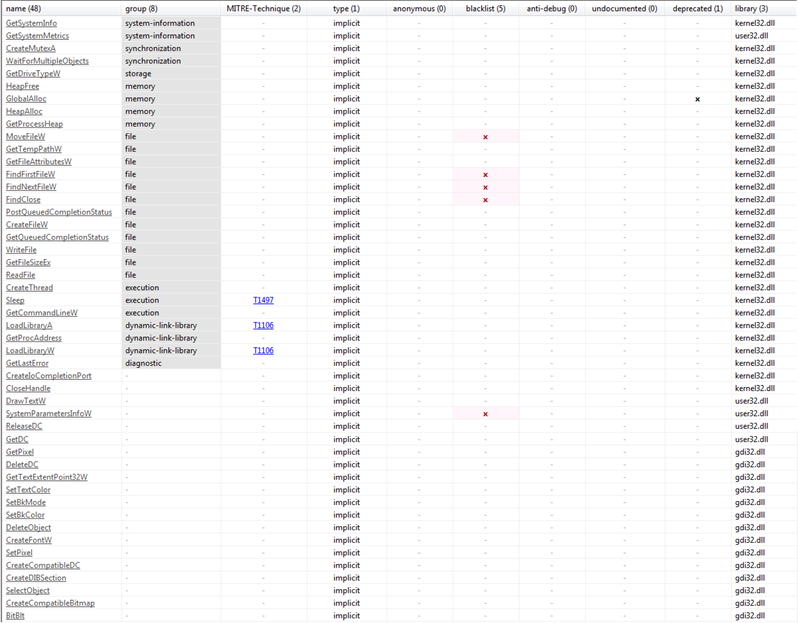The width and height of the screenshot is (798, 623).
Task: Open the FindNextFileW import link
Action: 31,187
